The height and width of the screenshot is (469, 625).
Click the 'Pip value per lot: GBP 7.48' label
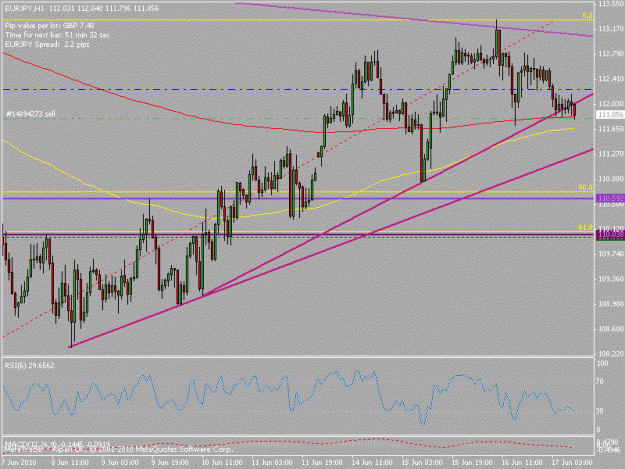(50, 26)
